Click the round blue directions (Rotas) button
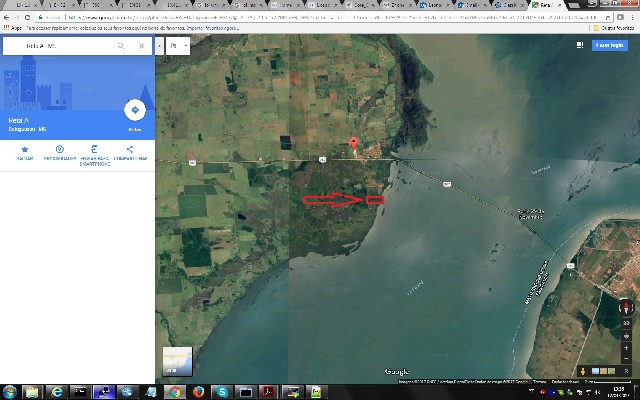This screenshot has height=400, width=640. tap(135, 110)
